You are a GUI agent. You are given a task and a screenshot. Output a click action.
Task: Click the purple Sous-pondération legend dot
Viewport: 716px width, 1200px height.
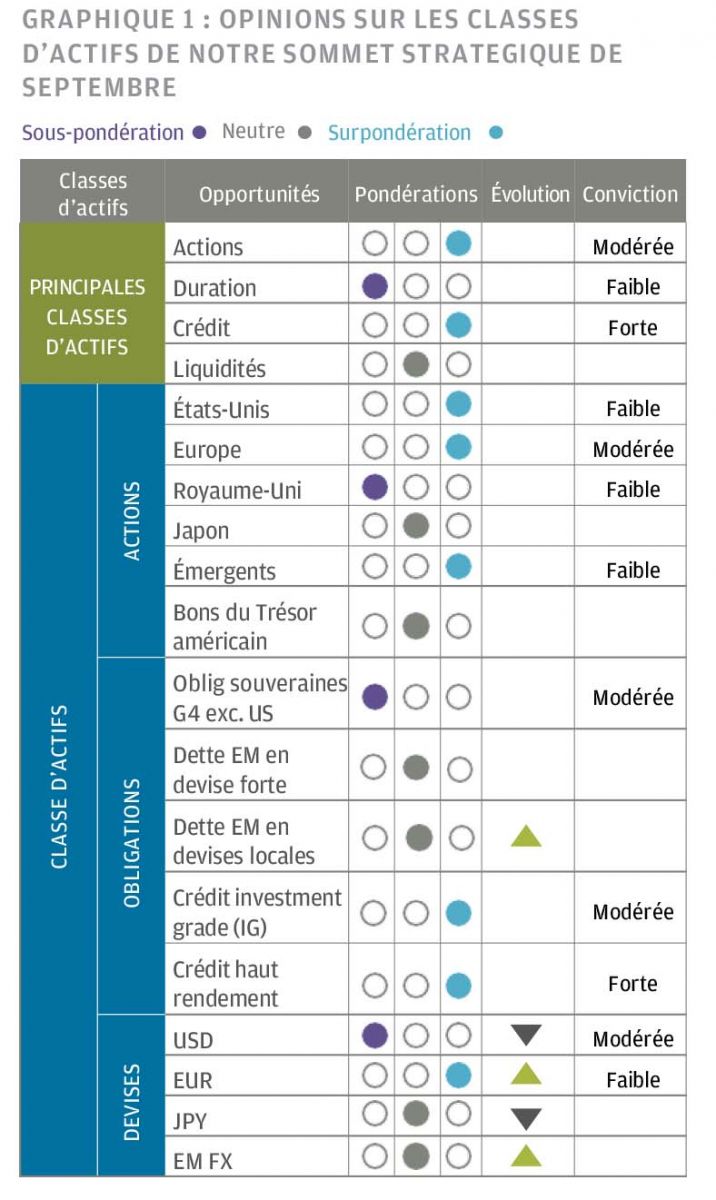point(200,133)
